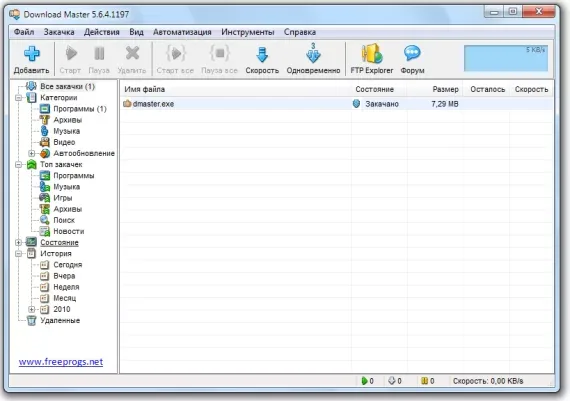Screen dimensions: 570x401
Task: Expand the Автообновление tree node
Action: tap(32, 153)
